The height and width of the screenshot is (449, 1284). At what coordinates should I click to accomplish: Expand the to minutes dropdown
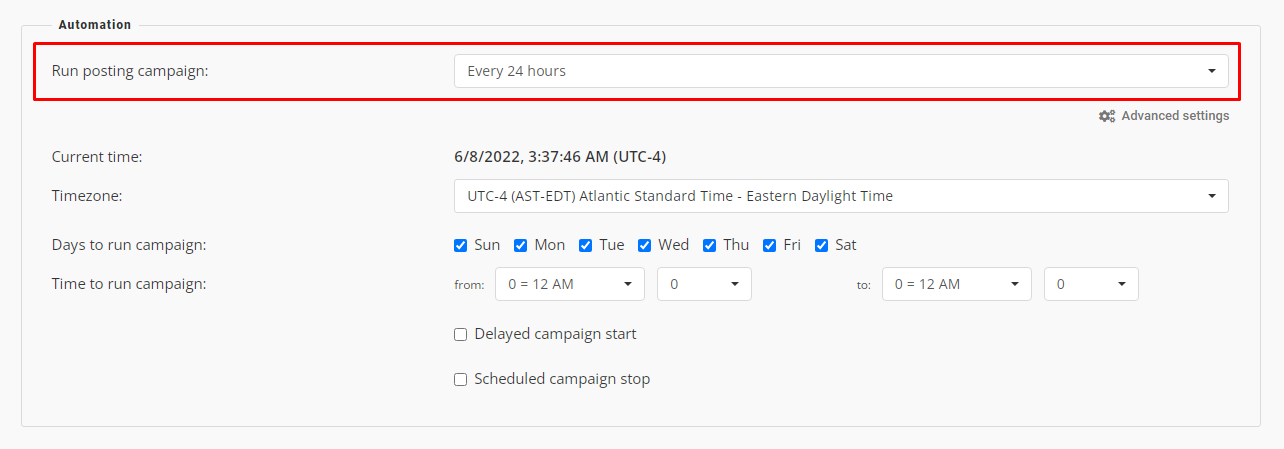(1091, 284)
